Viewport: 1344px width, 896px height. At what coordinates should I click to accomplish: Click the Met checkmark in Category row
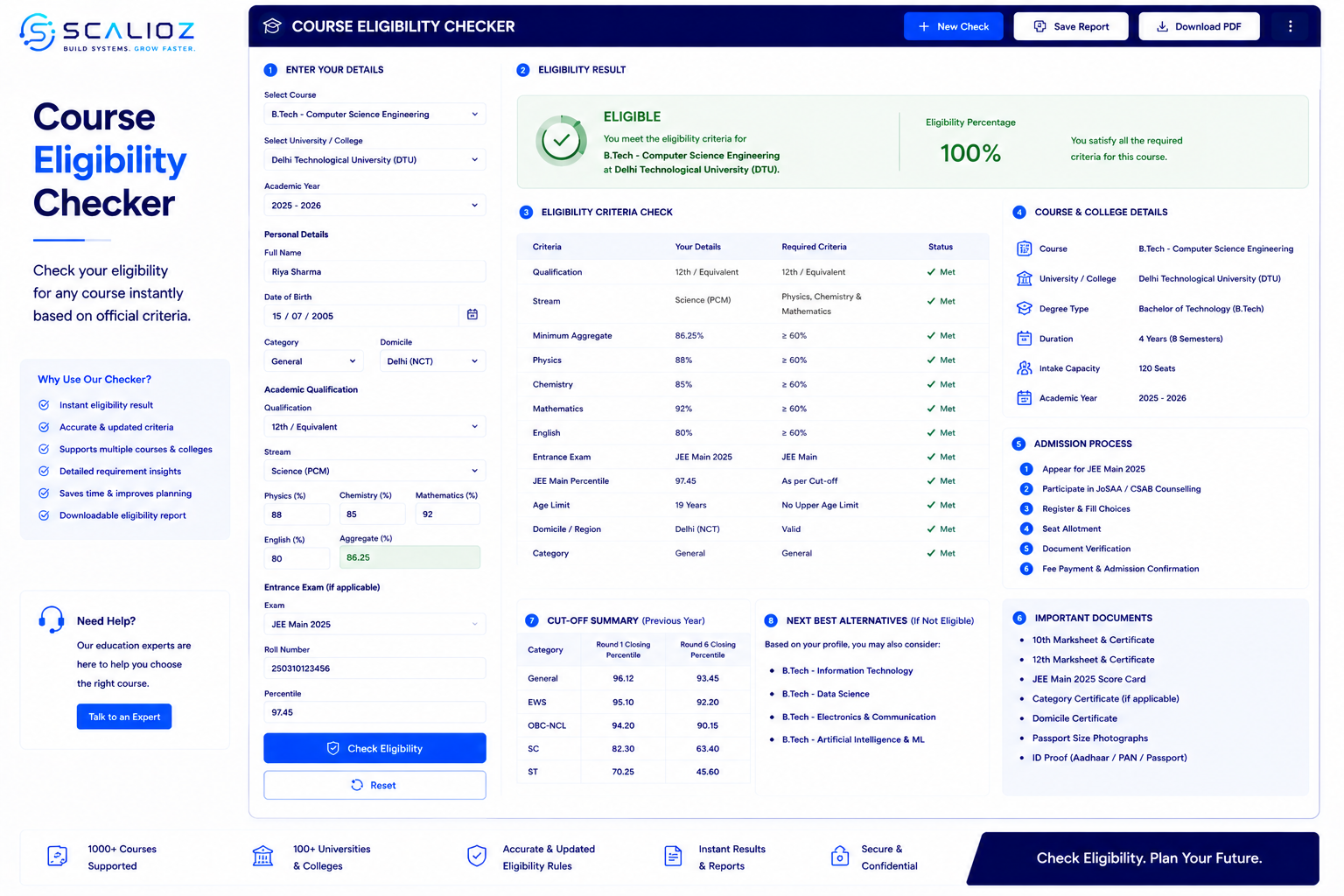pos(931,553)
